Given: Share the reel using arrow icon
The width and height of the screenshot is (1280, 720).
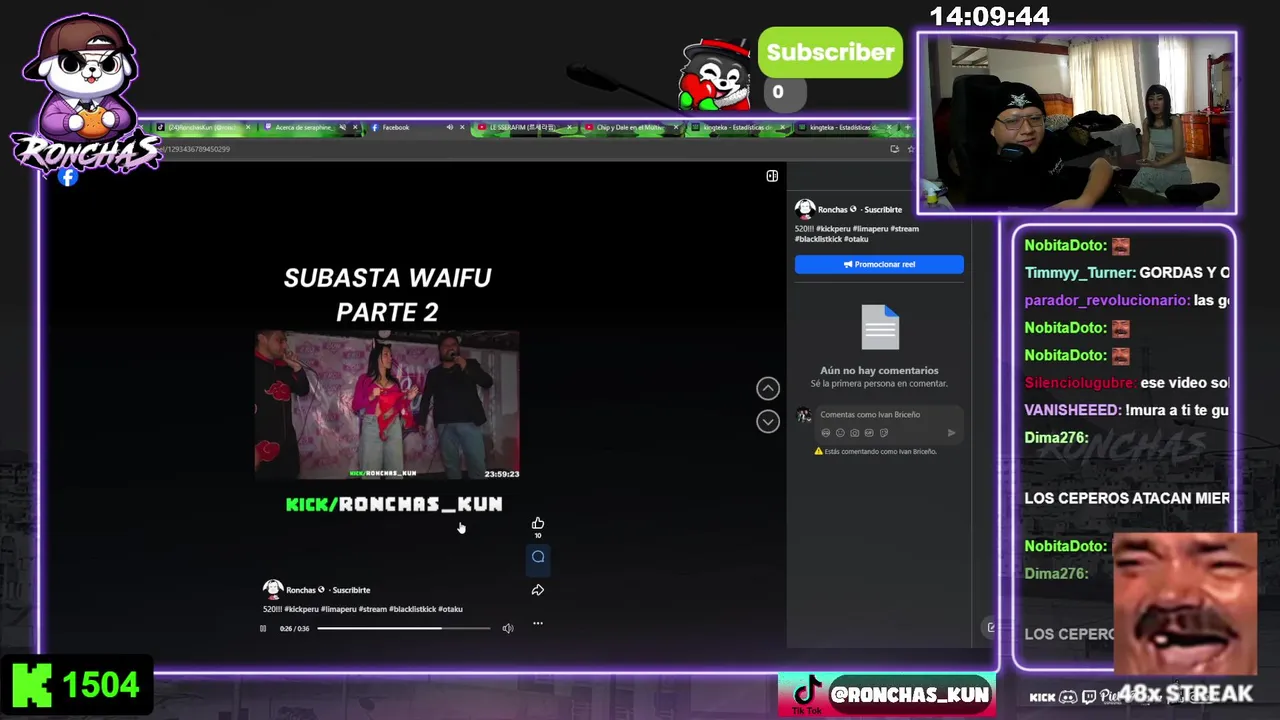Looking at the screenshot, I should [x=538, y=590].
